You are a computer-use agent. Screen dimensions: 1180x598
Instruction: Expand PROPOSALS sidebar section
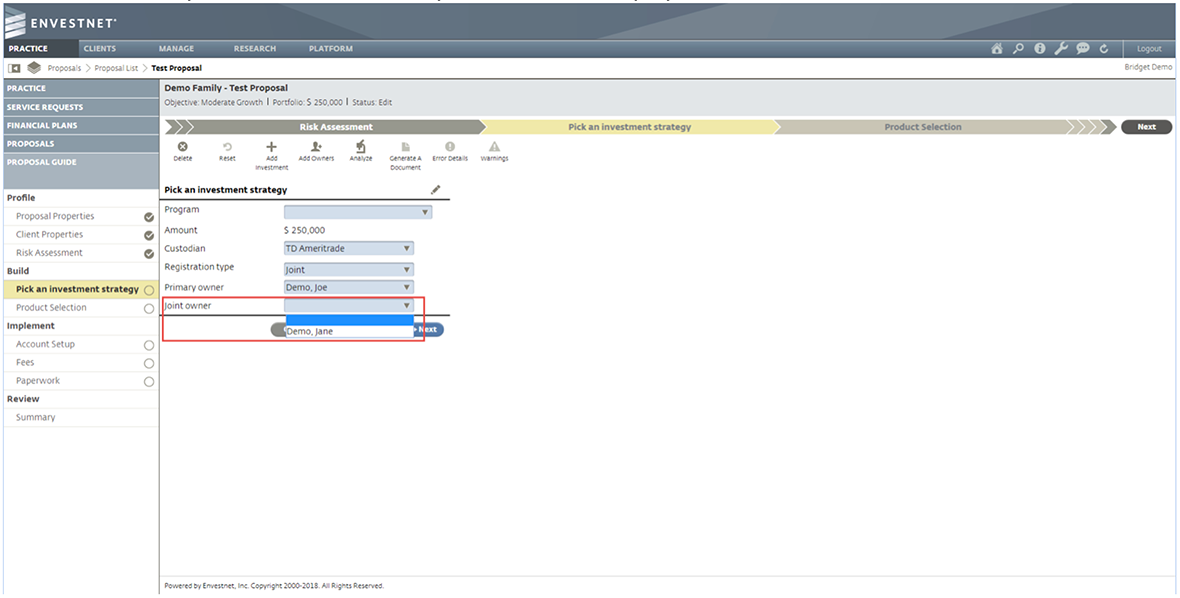click(81, 143)
